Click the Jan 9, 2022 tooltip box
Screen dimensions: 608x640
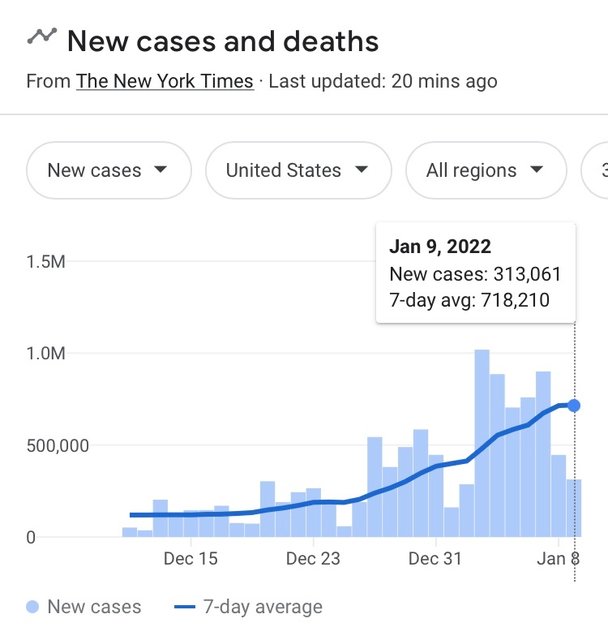475,273
